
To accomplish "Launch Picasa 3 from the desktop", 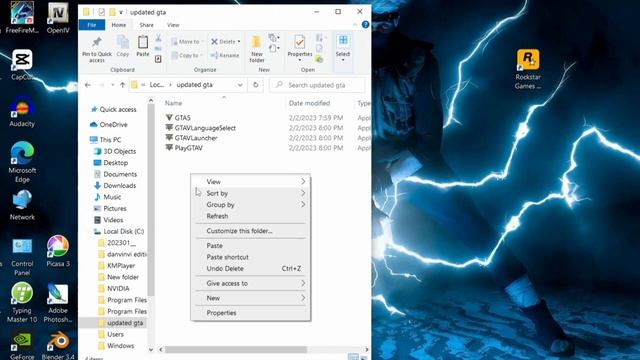I will (x=58, y=251).
